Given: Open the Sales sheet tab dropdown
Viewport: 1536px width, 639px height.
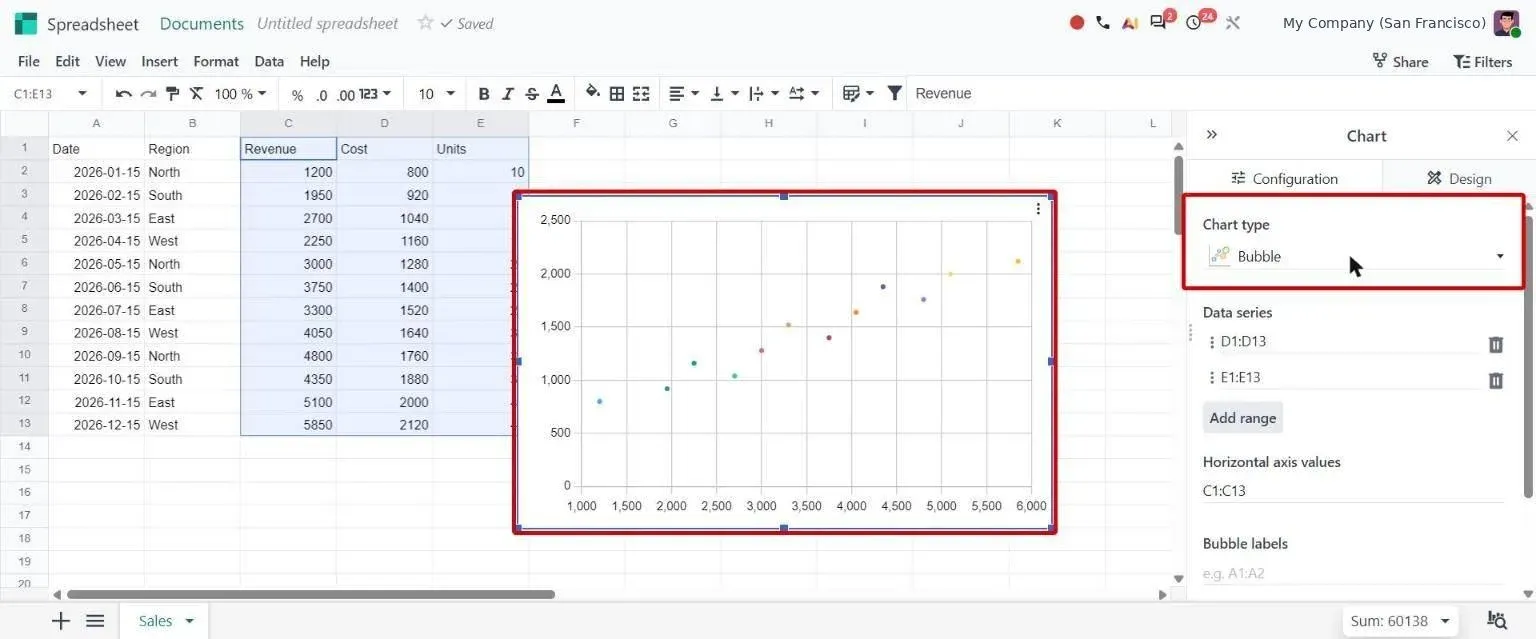Looking at the screenshot, I should click(189, 621).
